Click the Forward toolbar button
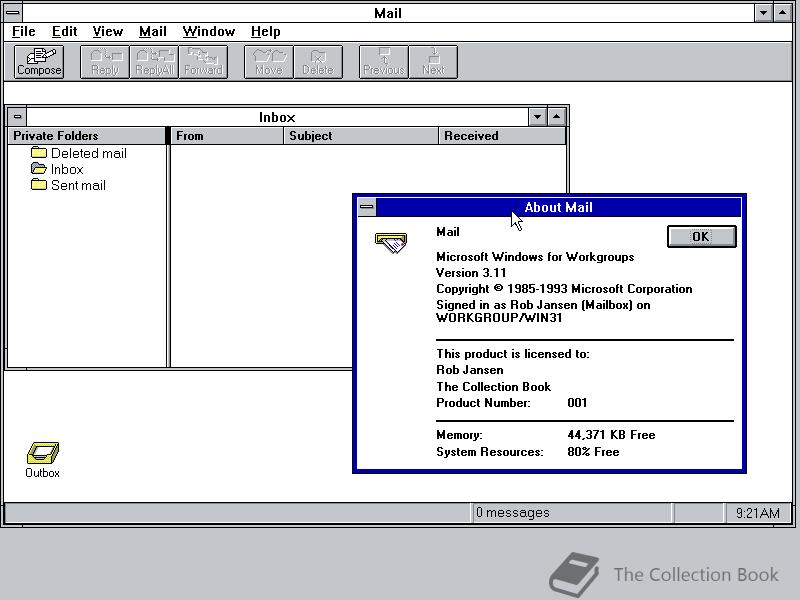Viewport: 800px width, 600px height. click(203, 62)
